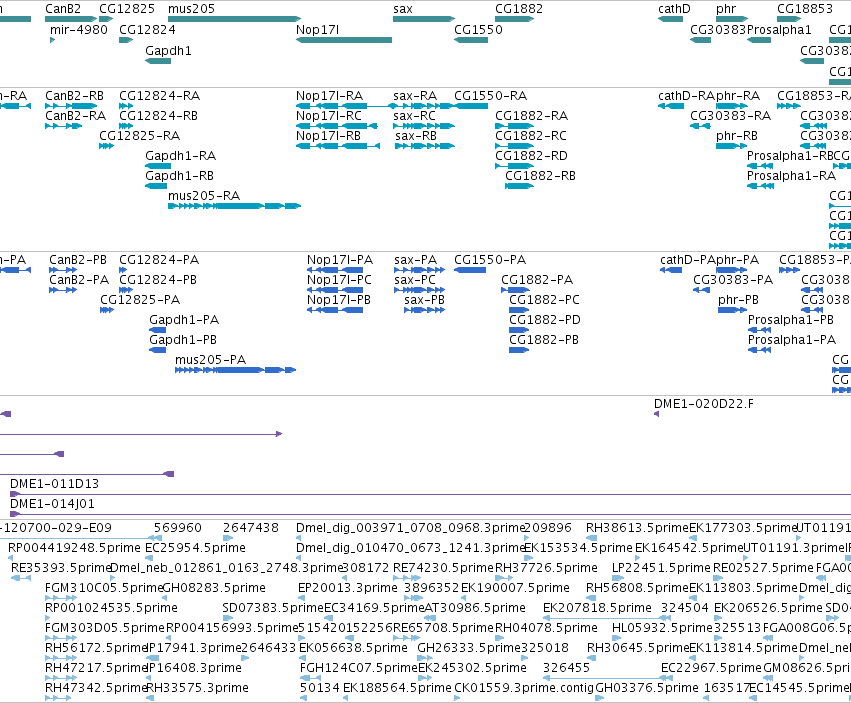The height and width of the screenshot is (703, 851).
Task: Select the Nop17l-RA transcript label
Action: click(x=329, y=96)
